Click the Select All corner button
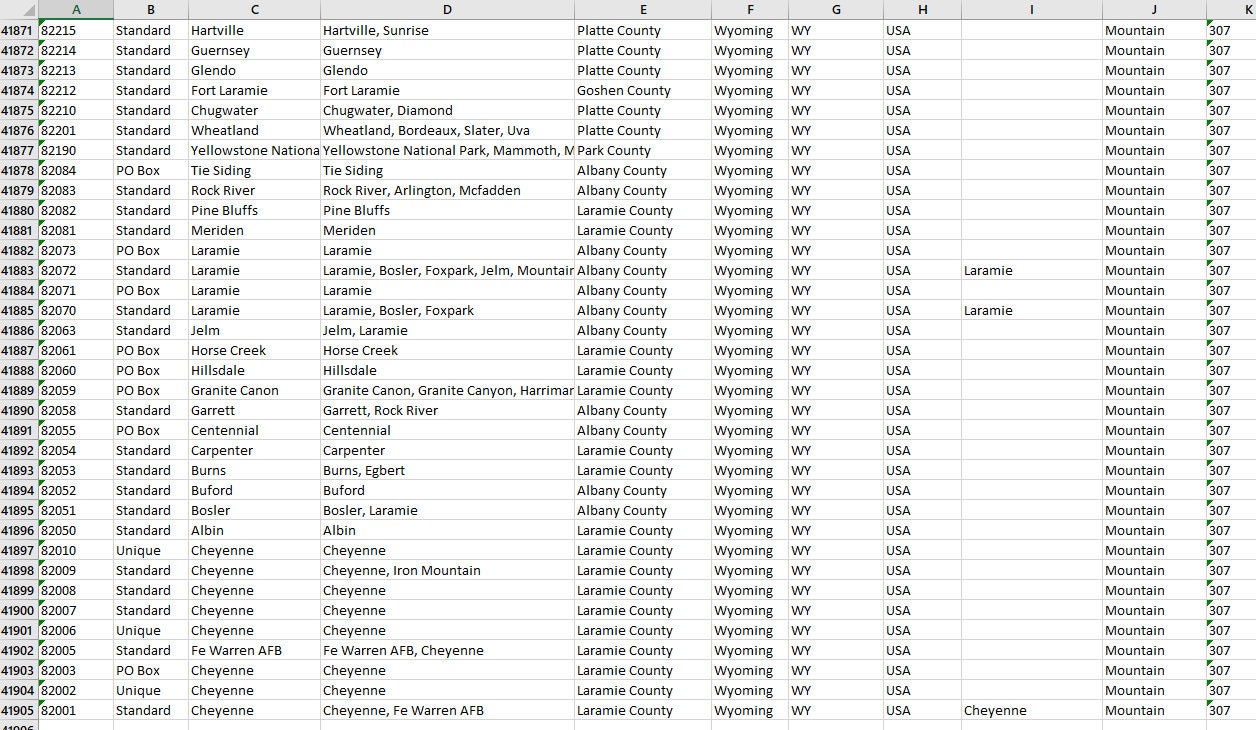 point(18,9)
